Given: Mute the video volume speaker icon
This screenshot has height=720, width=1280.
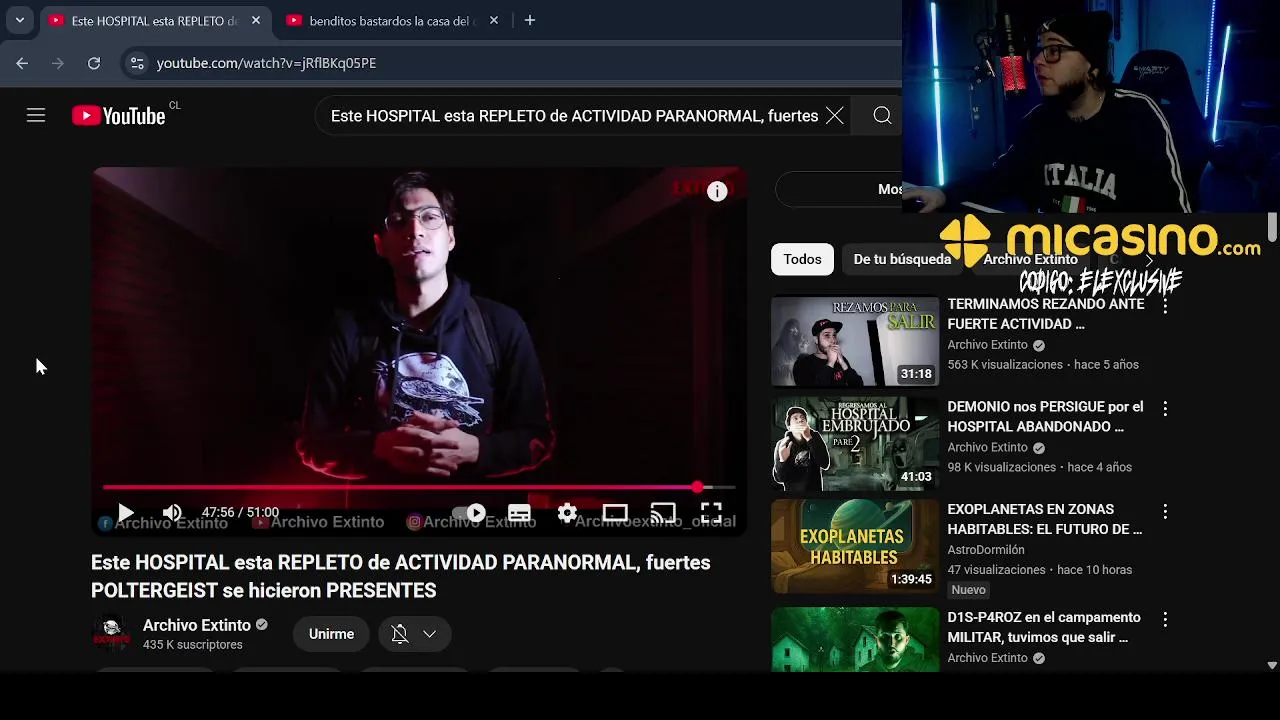Looking at the screenshot, I should click(x=172, y=513).
